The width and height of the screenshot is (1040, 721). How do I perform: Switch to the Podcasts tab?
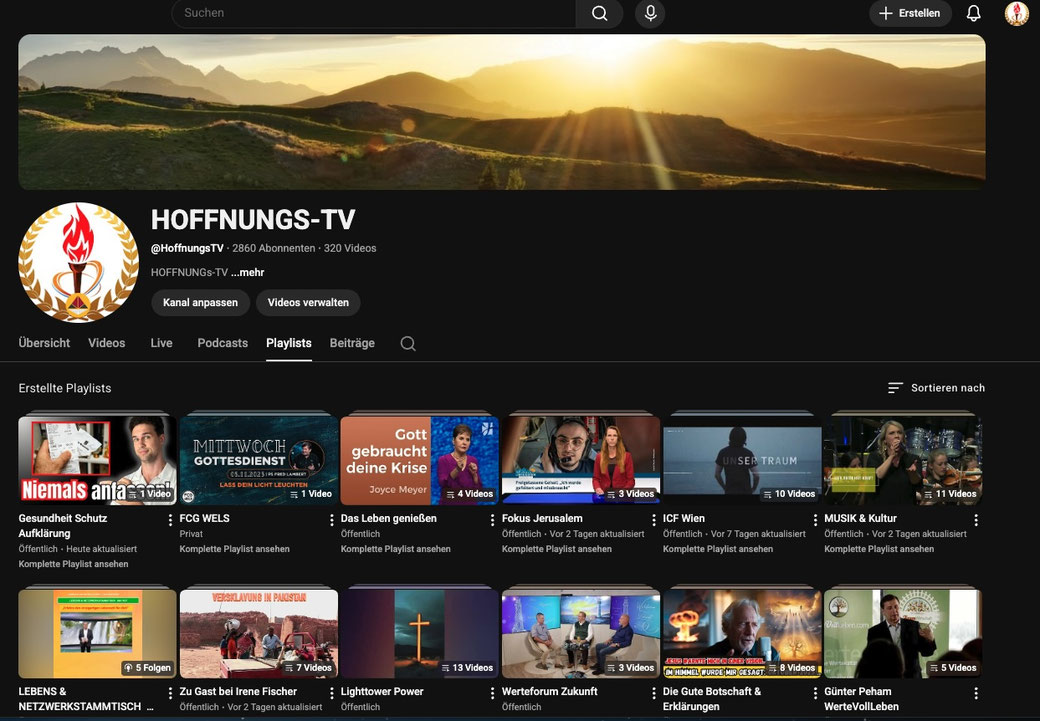click(222, 343)
